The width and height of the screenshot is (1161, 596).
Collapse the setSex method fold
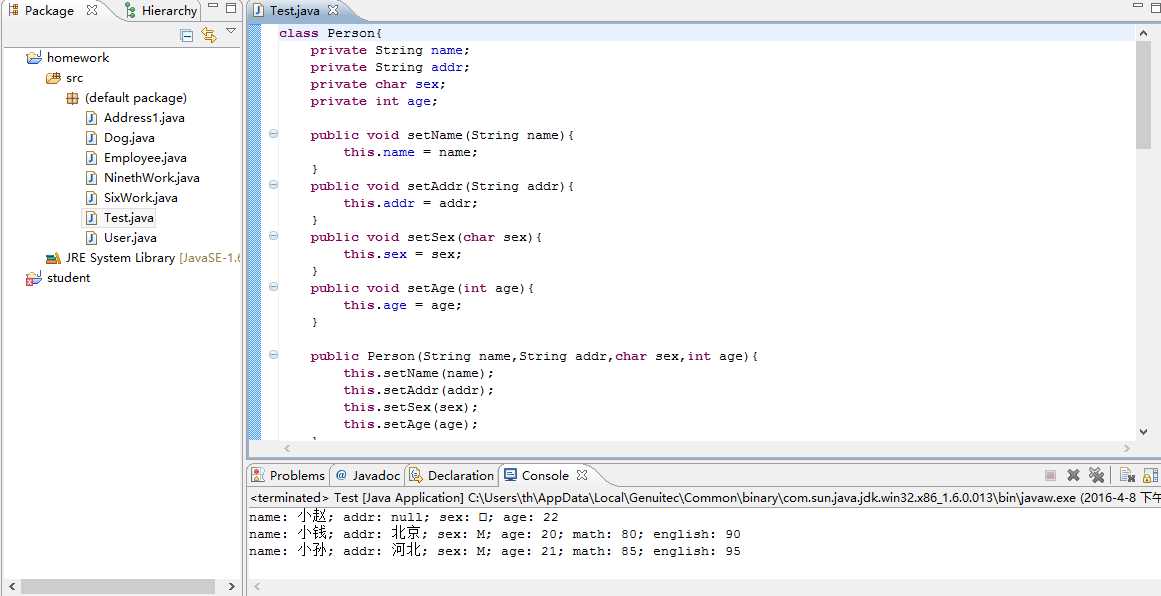tap(273, 236)
